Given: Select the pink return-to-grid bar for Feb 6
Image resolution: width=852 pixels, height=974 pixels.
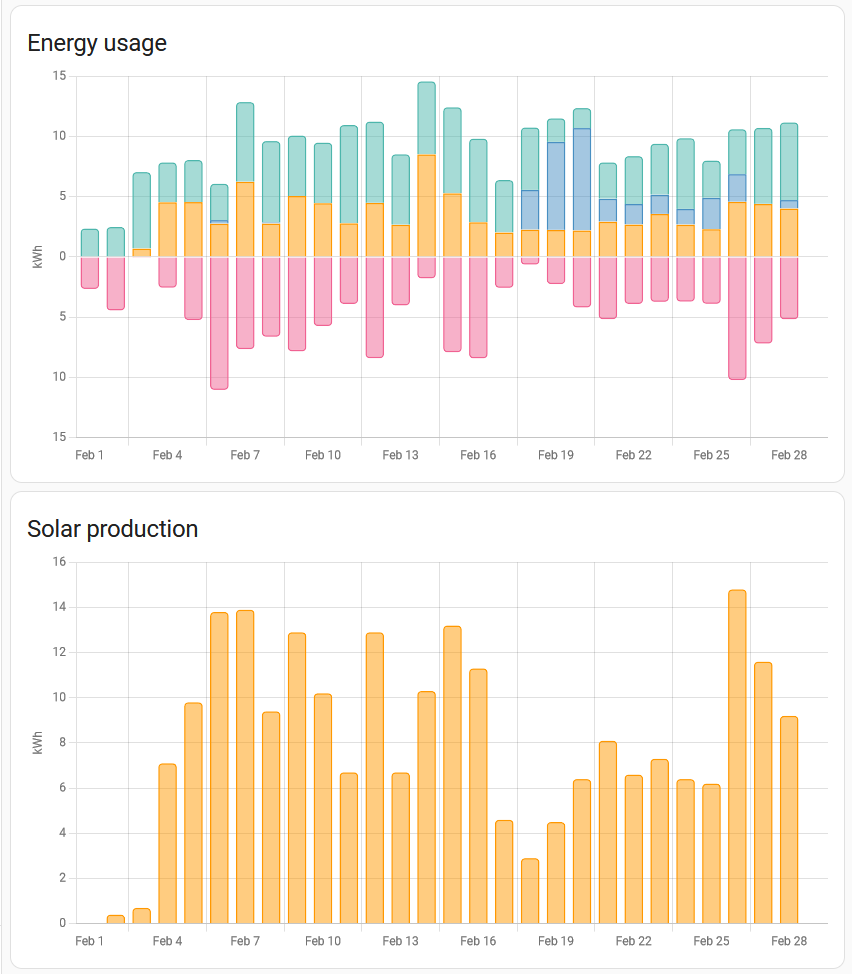Looking at the screenshot, I should coord(219,323).
